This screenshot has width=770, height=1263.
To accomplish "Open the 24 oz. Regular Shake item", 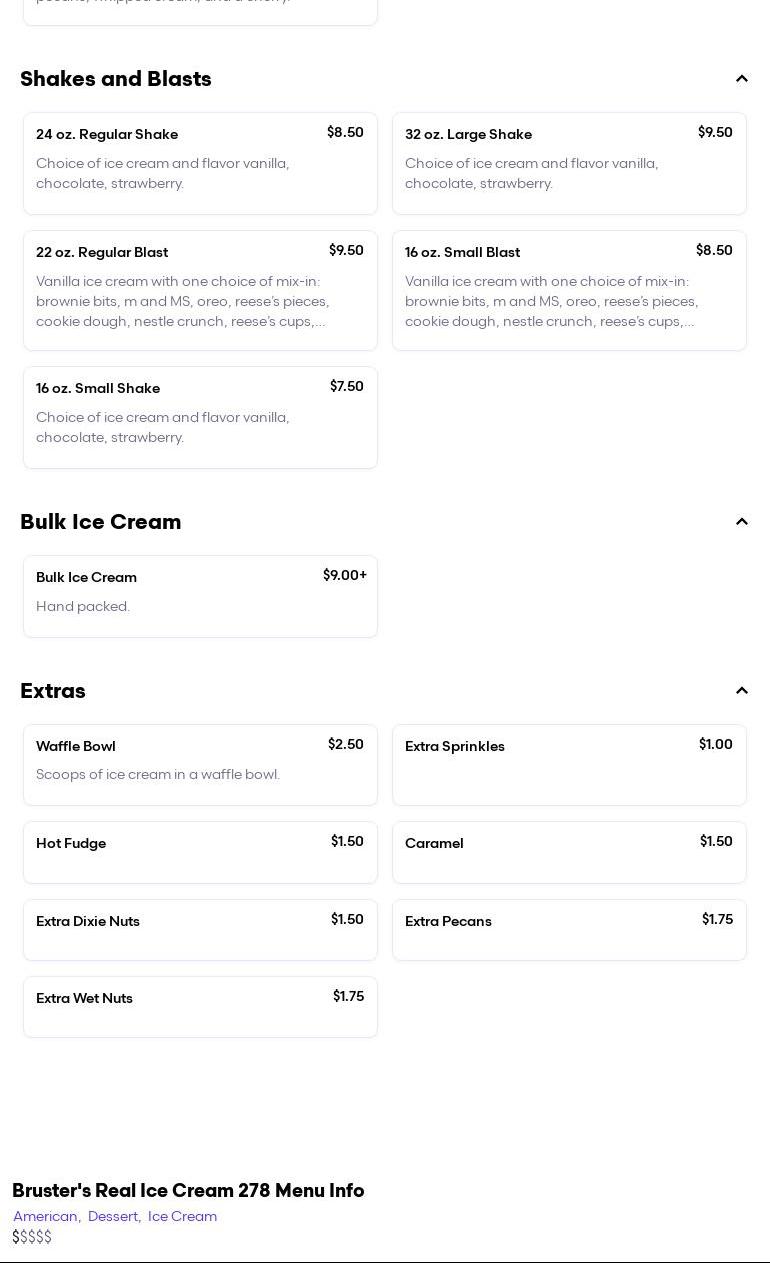I will [200, 163].
